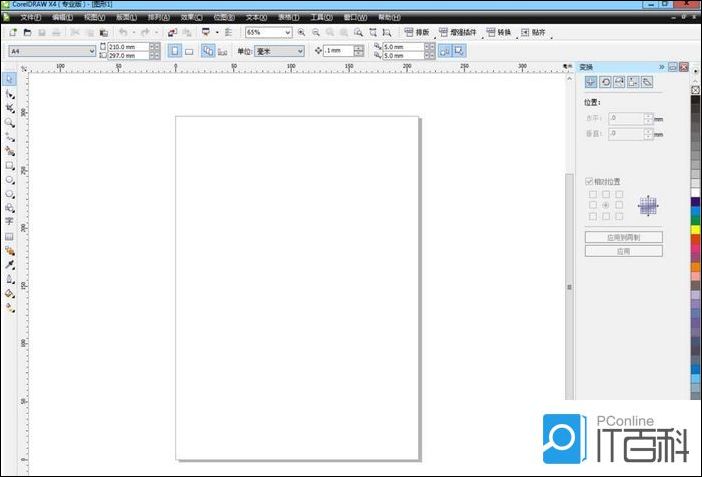Open the 文件 menu
The width and height of the screenshot is (702, 477).
coord(31,17)
